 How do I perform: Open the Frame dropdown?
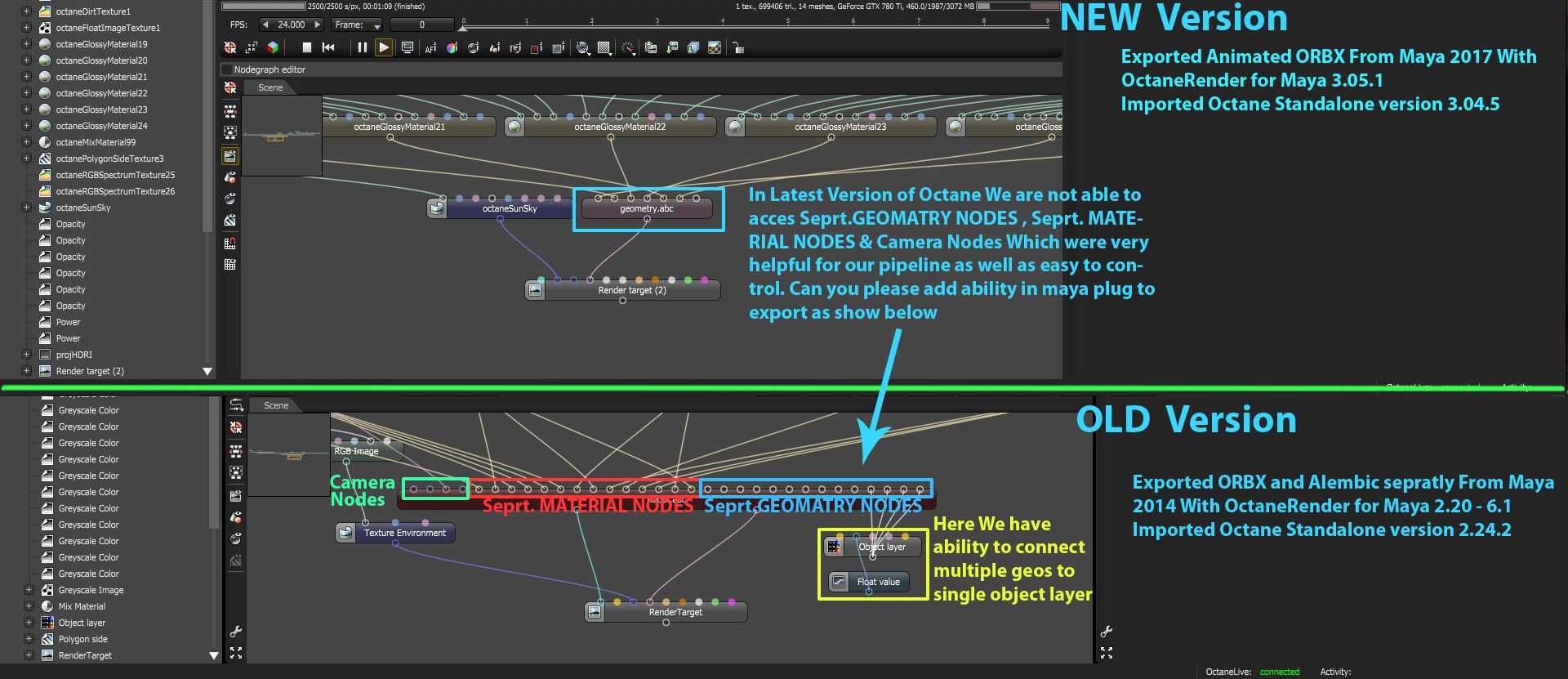pos(358,25)
